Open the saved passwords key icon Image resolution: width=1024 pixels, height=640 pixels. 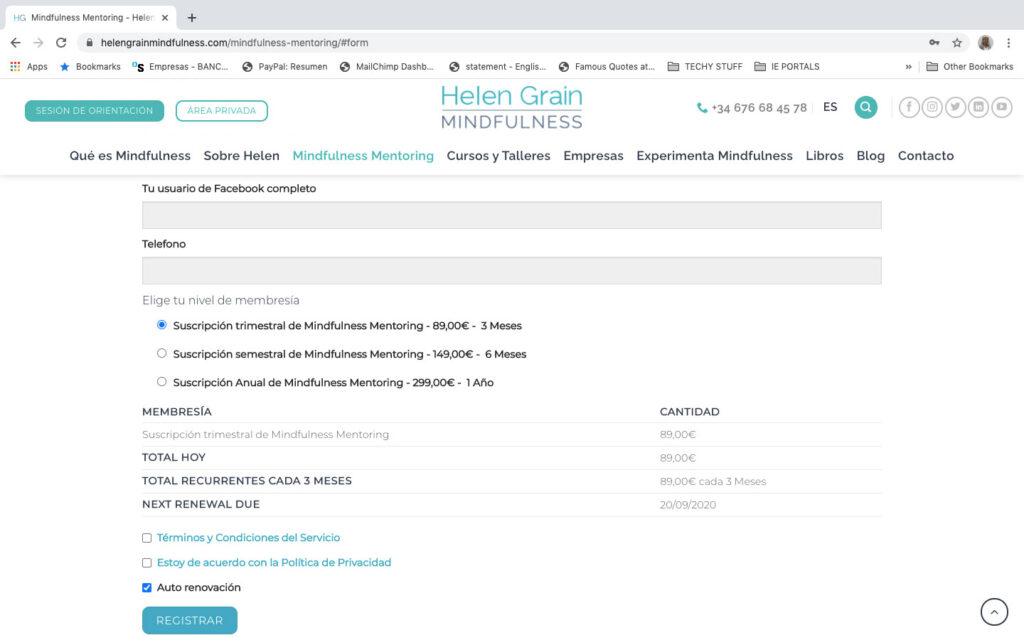935,42
